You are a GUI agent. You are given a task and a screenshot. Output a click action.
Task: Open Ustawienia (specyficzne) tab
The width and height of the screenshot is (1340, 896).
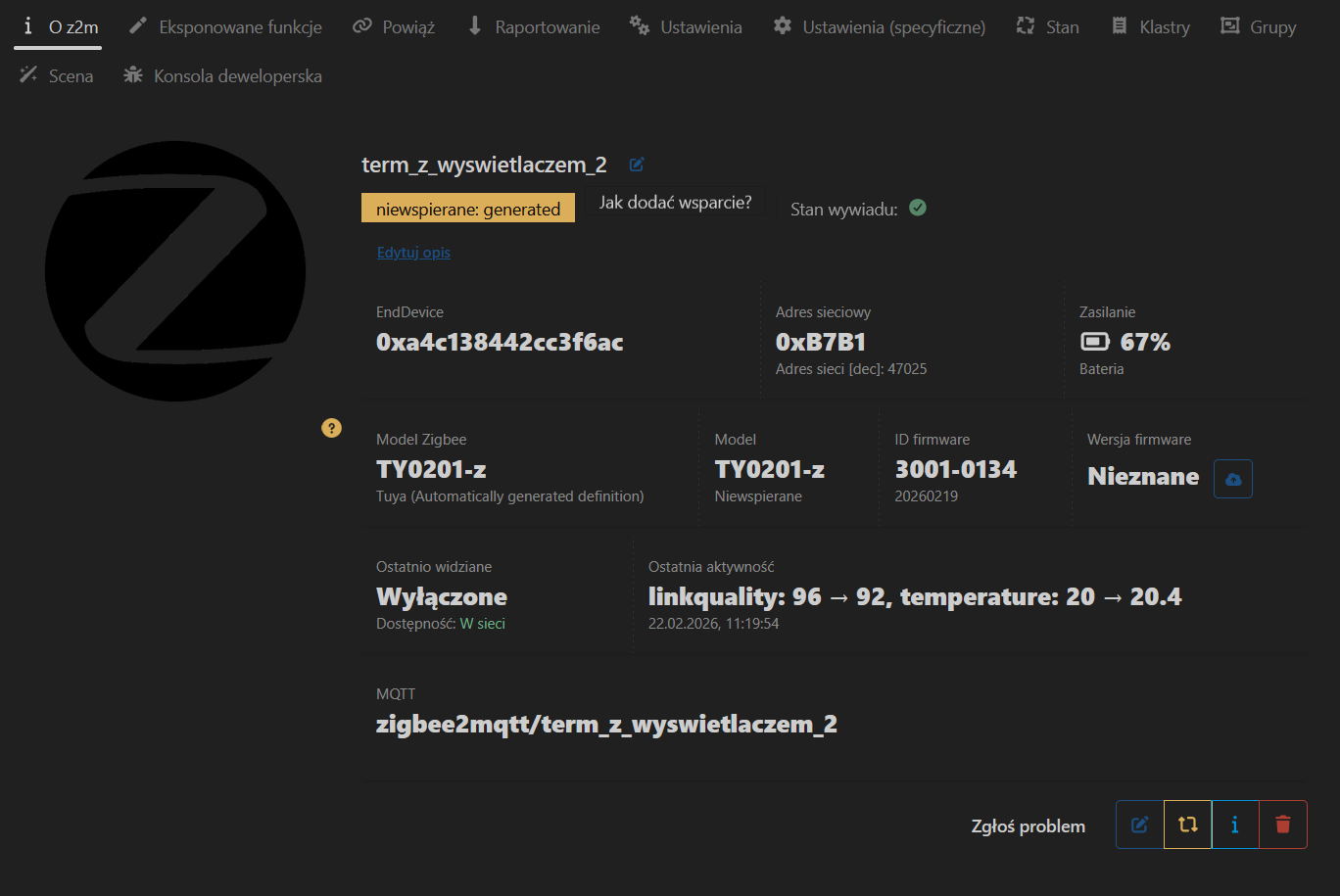point(879,27)
